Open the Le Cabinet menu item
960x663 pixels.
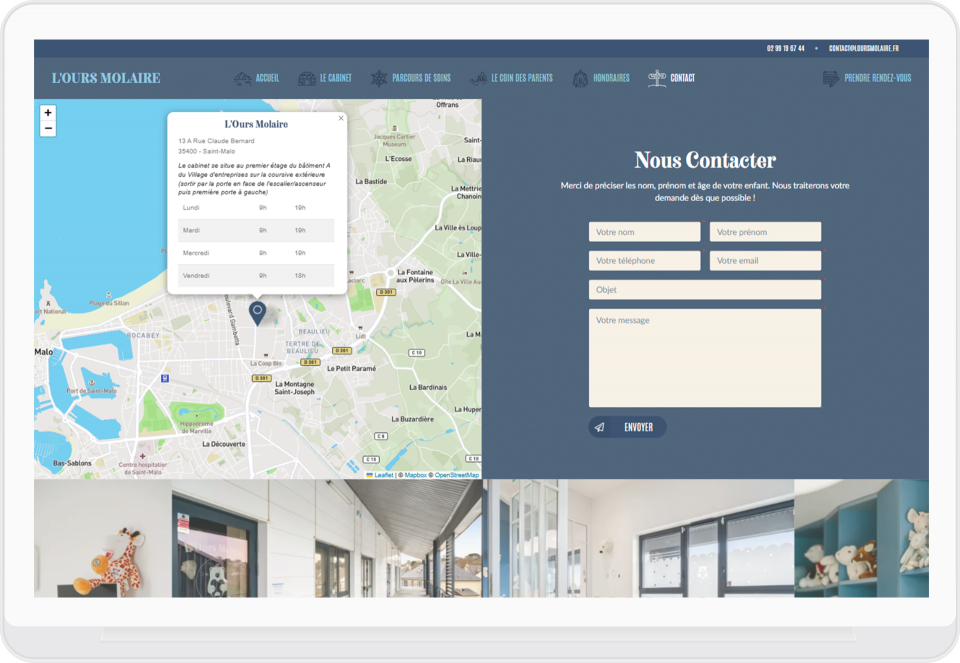336,78
